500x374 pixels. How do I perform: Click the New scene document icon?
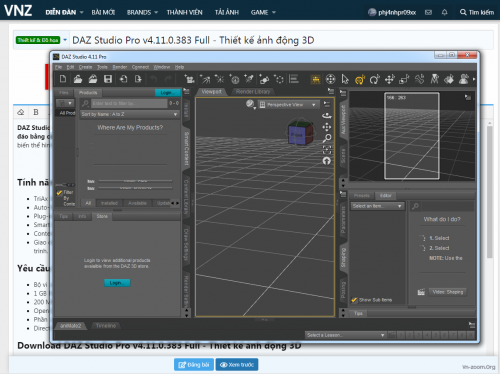click(x=63, y=79)
